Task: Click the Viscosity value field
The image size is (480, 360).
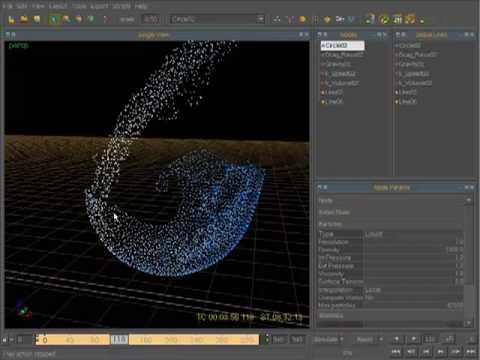Action: click(x=413, y=274)
